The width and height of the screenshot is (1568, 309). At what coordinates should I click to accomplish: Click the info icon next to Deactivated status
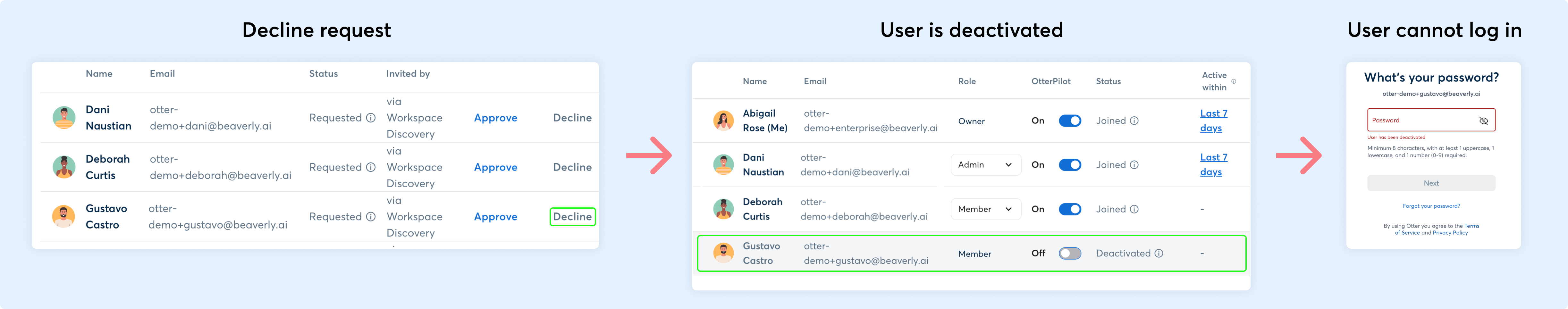click(x=1159, y=253)
